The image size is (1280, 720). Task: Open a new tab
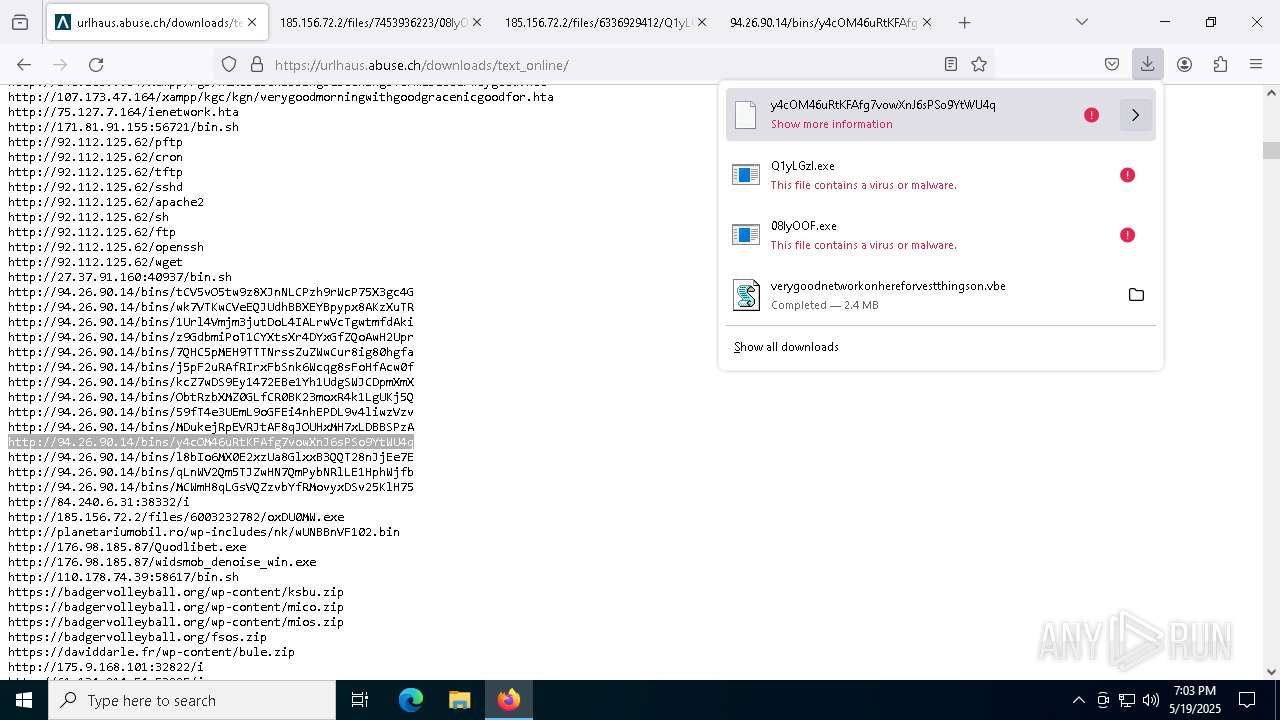[964, 22]
